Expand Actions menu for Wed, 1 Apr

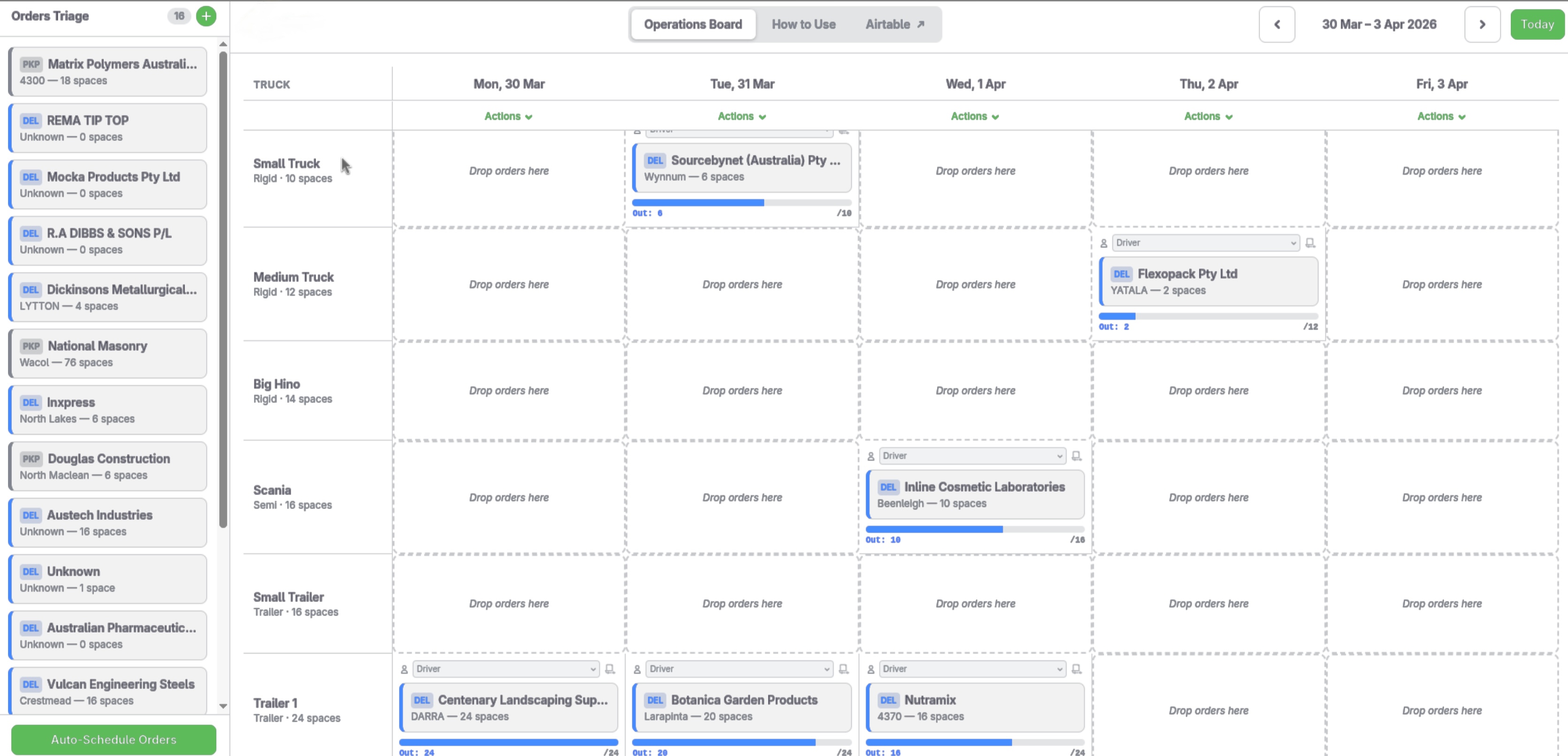click(x=975, y=116)
